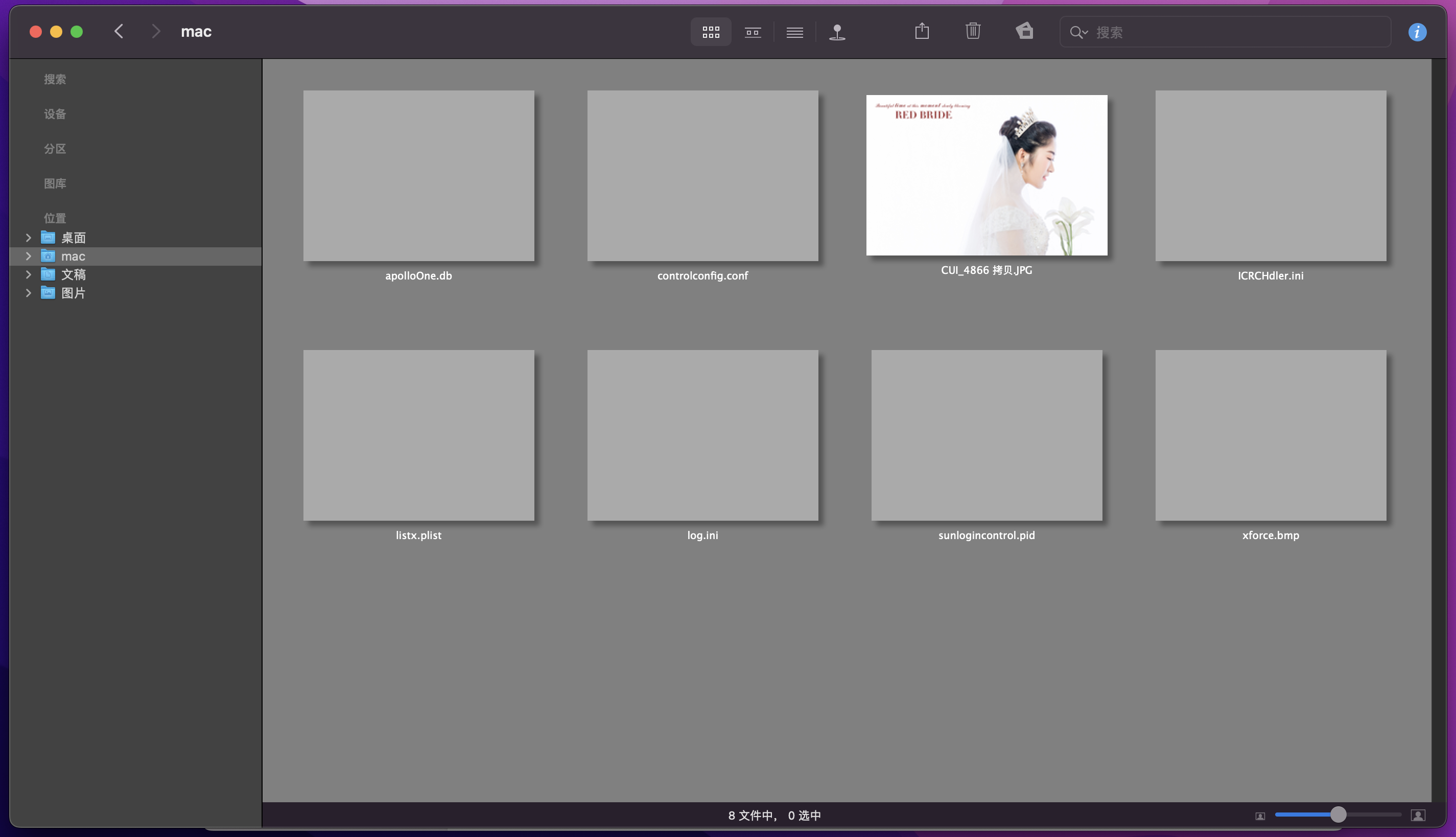The height and width of the screenshot is (837, 1456).
Task: Click the open-in-app box icon
Action: pos(1024,31)
